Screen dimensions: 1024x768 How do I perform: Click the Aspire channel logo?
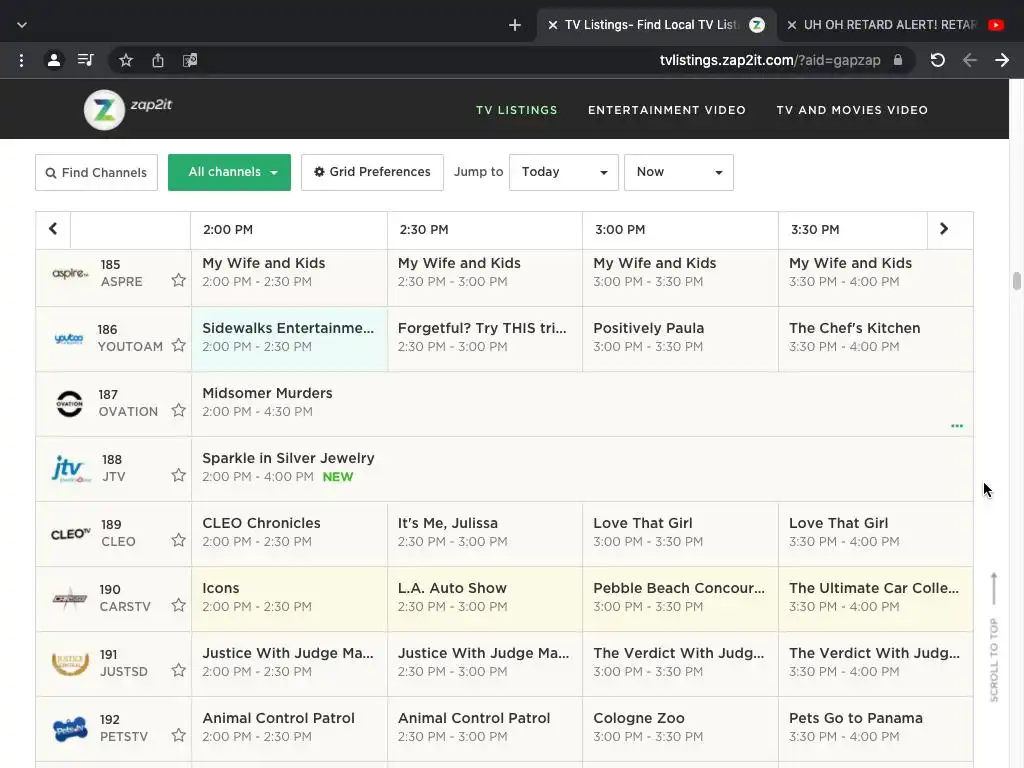tap(70, 273)
